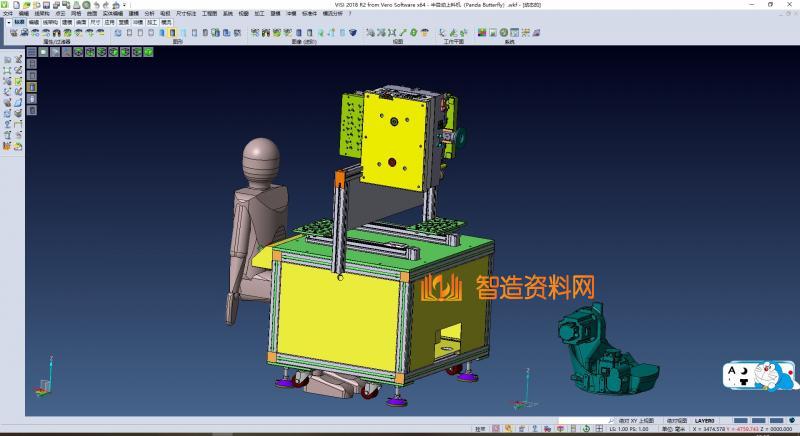The height and width of the screenshot is (436, 800).
Task: Open the 绝对 XY 上视图 workplane selector
Action: coord(636,422)
